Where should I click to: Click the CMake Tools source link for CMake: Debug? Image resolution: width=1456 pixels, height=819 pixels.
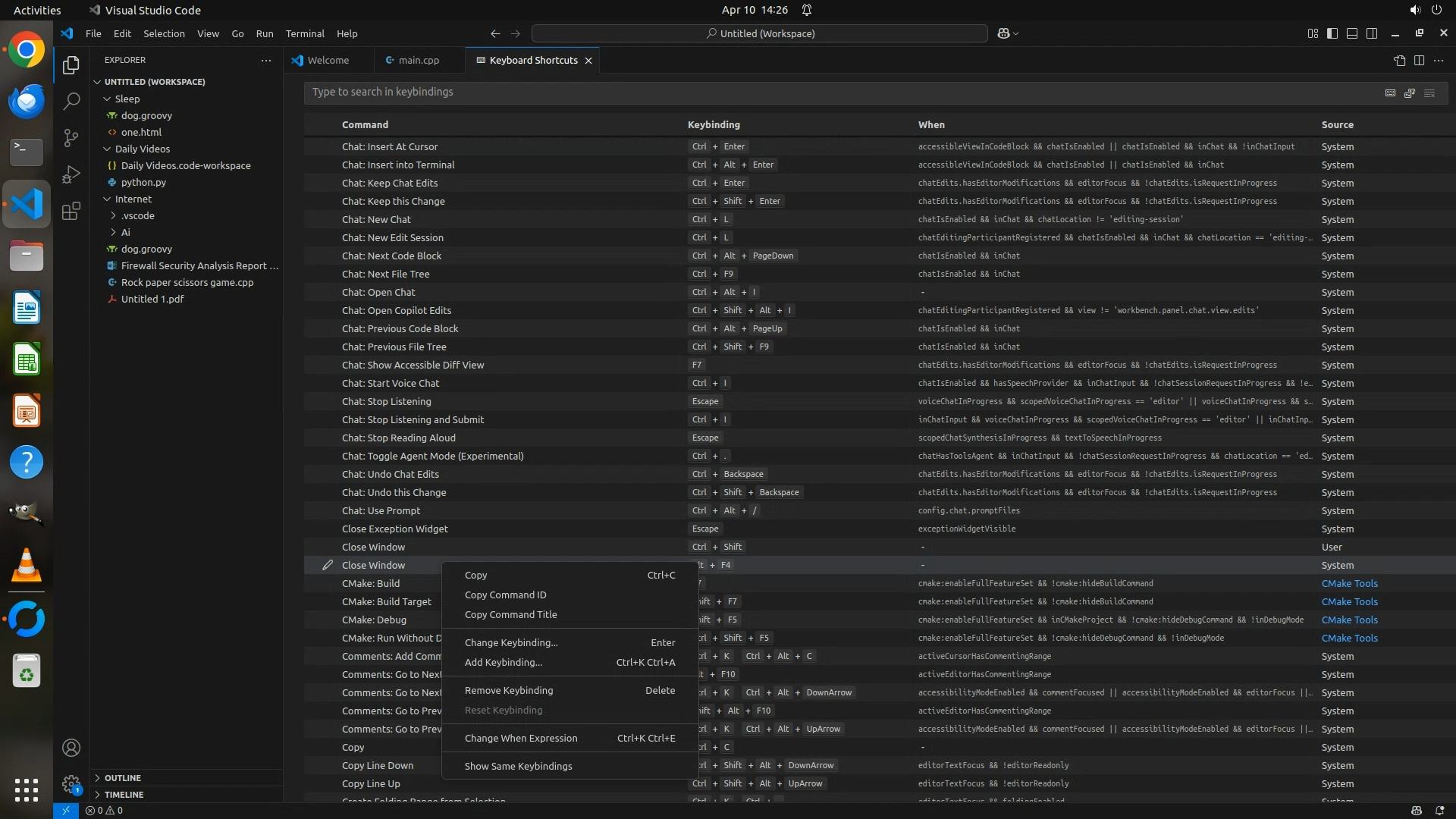click(x=1349, y=620)
